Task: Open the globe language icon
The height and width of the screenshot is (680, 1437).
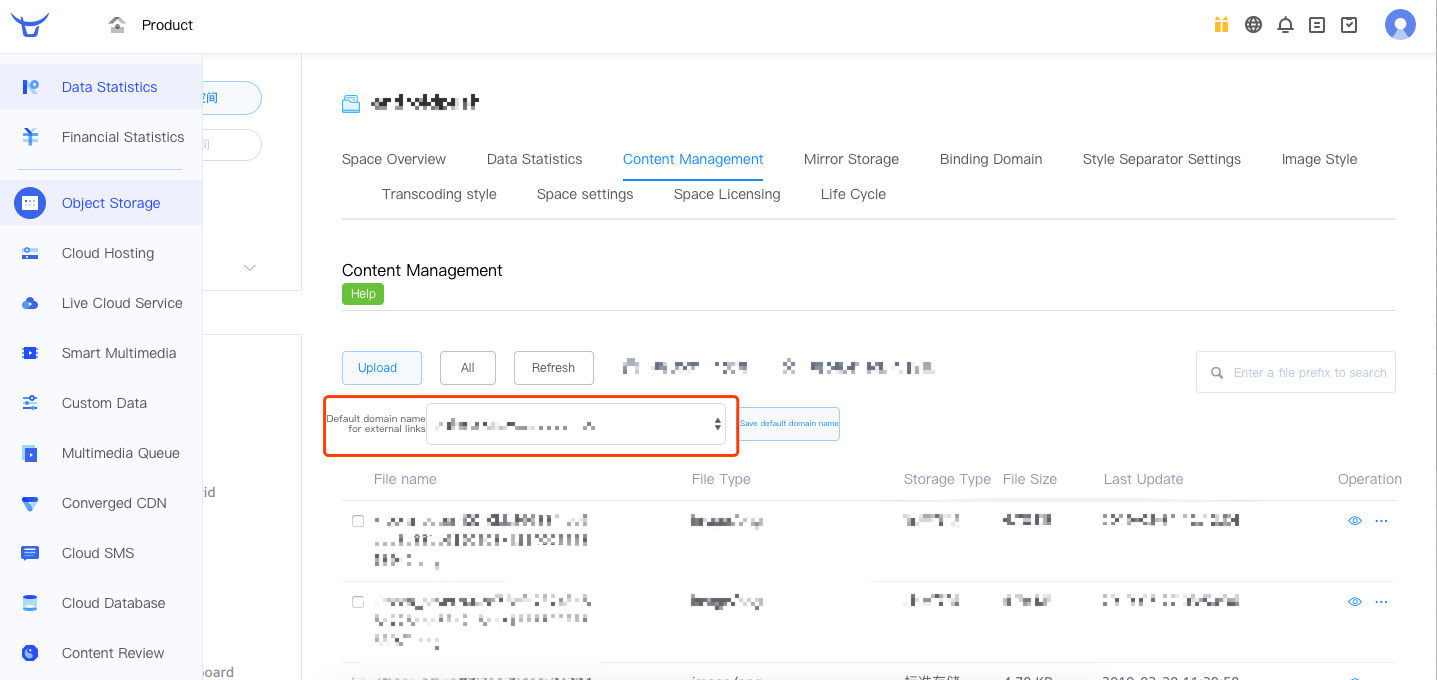Action: point(1253,25)
